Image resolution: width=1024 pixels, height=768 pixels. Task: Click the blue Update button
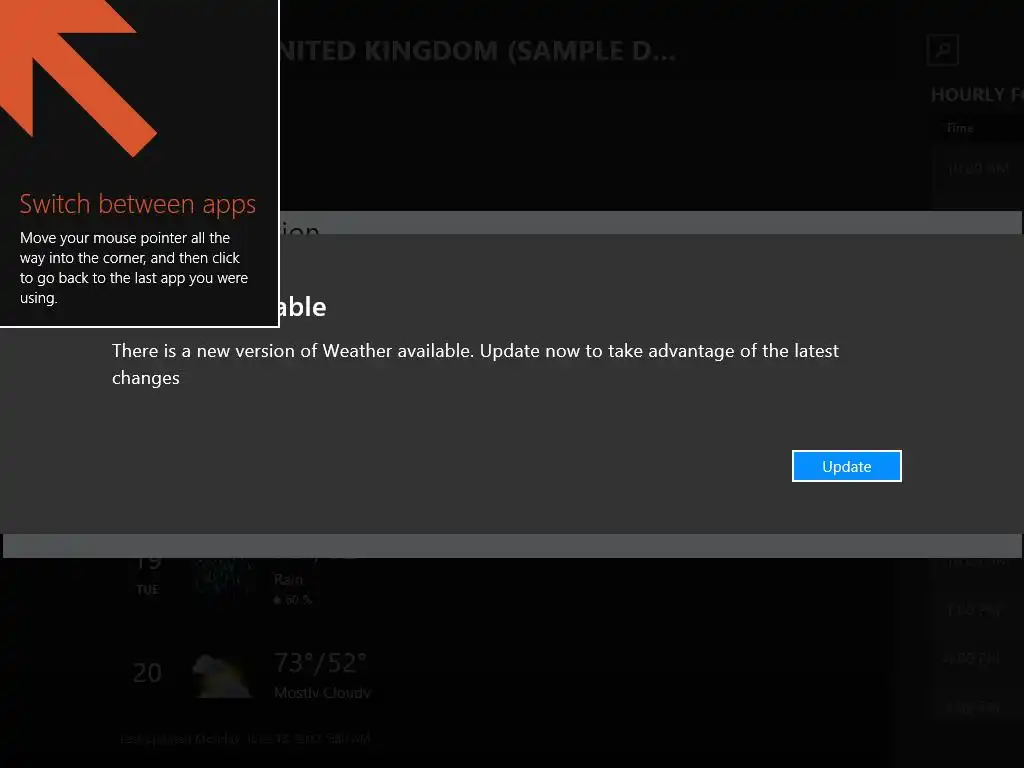point(846,466)
